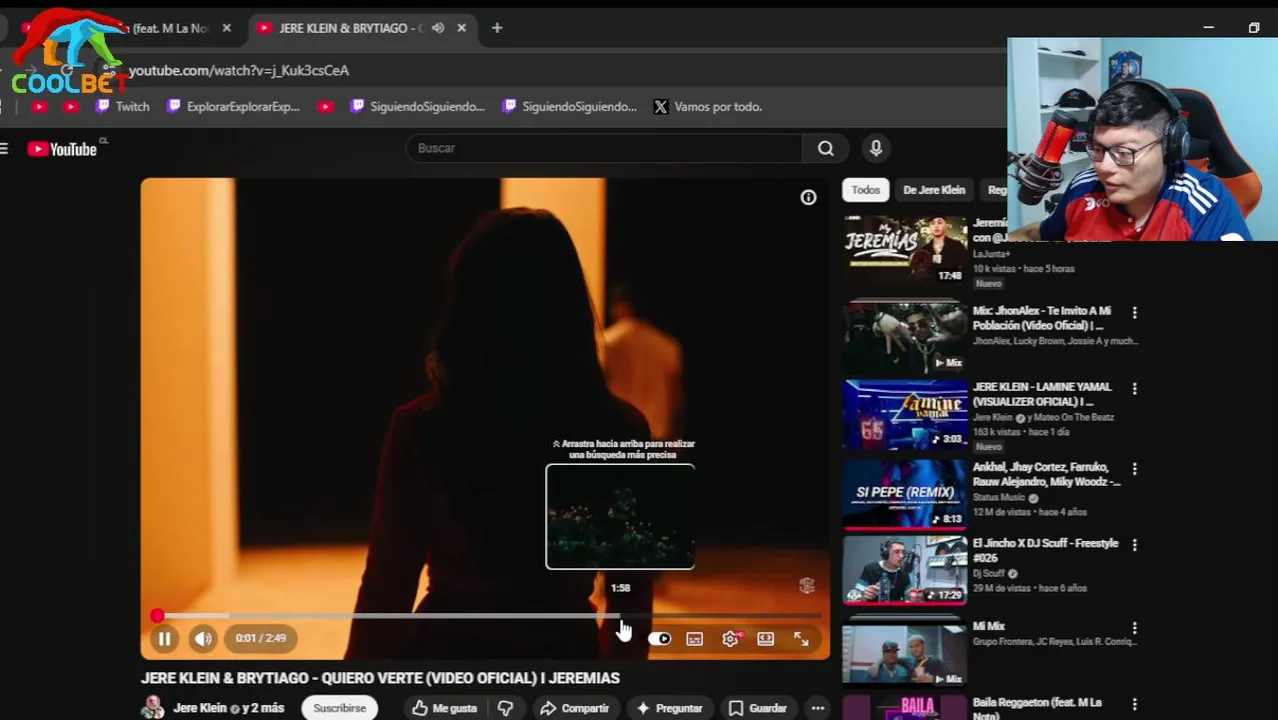1278x720 pixels.
Task: Select the Todos filter chip
Action: (x=866, y=190)
